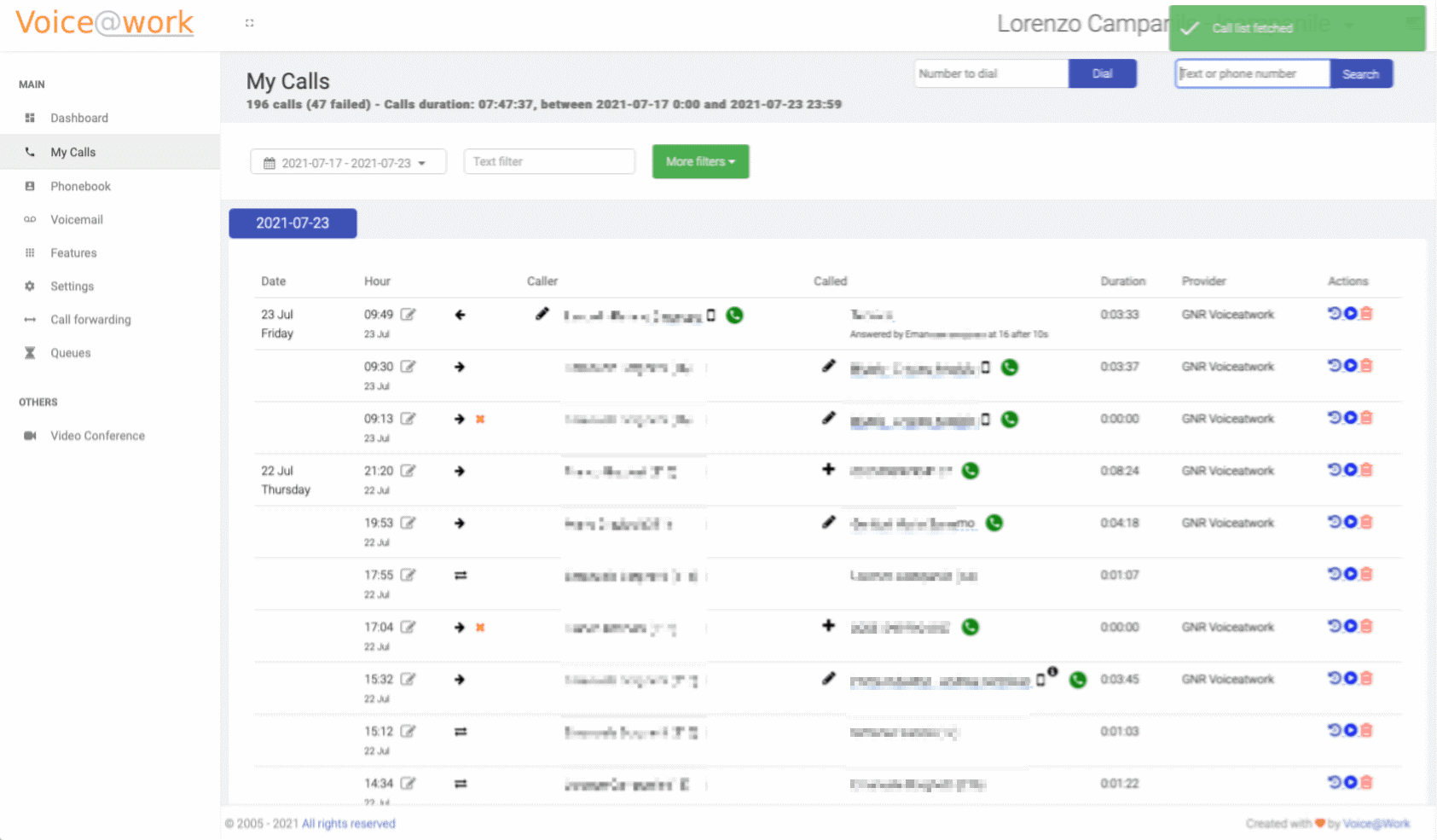The image size is (1437, 840).
Task: Open the Dashboard sidebar item
Action: (x=79, y=118)
